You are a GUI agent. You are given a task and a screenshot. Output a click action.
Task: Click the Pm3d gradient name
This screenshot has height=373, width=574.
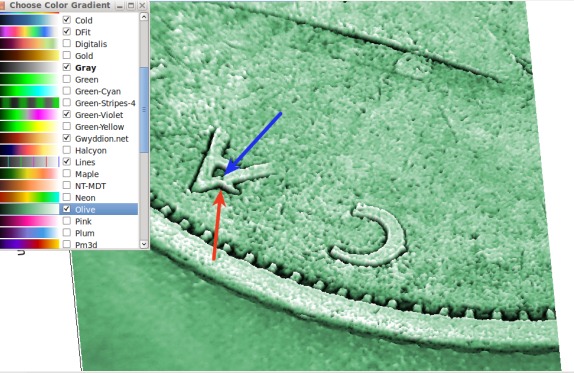[x=86, y=245]
